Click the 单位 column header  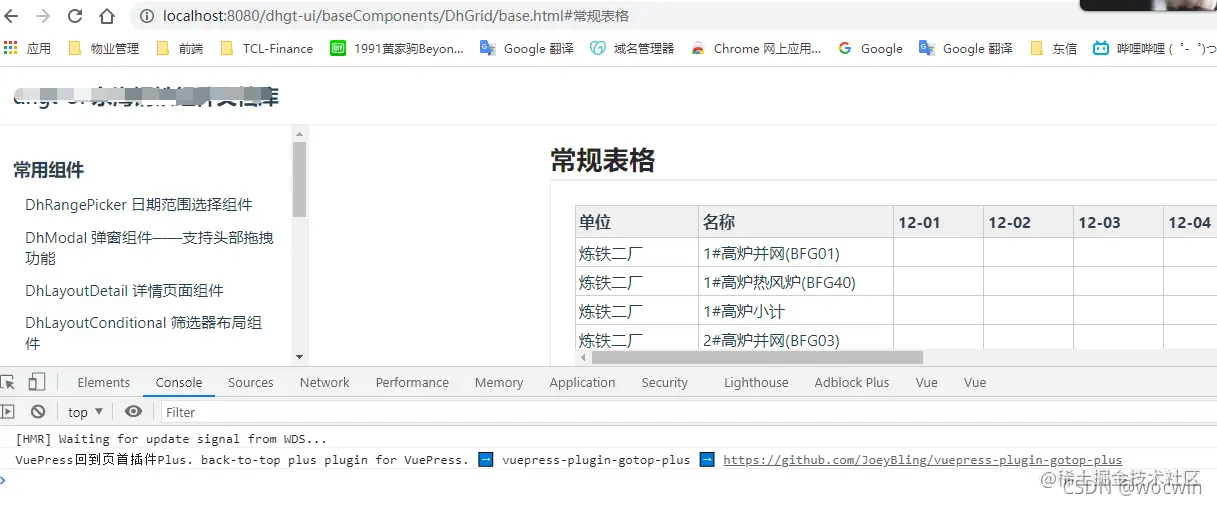click(636, 222)
